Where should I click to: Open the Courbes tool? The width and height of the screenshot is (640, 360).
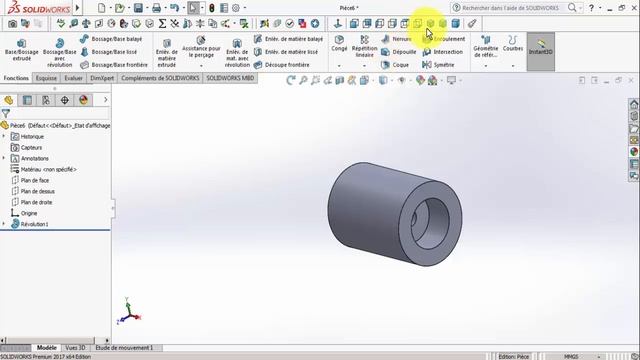pos(513,43)
